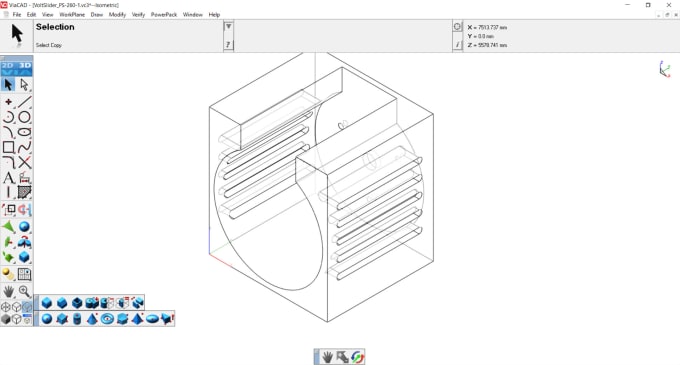Click the hand icon in bottom mini toolbar
This screenshot has width=680, height=365.
click(x=327, y=357)
